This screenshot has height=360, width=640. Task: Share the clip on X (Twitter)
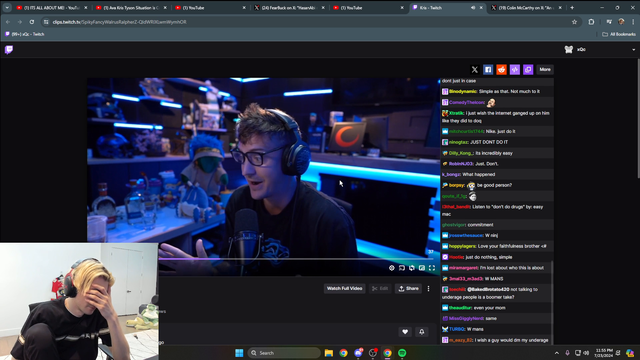[474, 70]
